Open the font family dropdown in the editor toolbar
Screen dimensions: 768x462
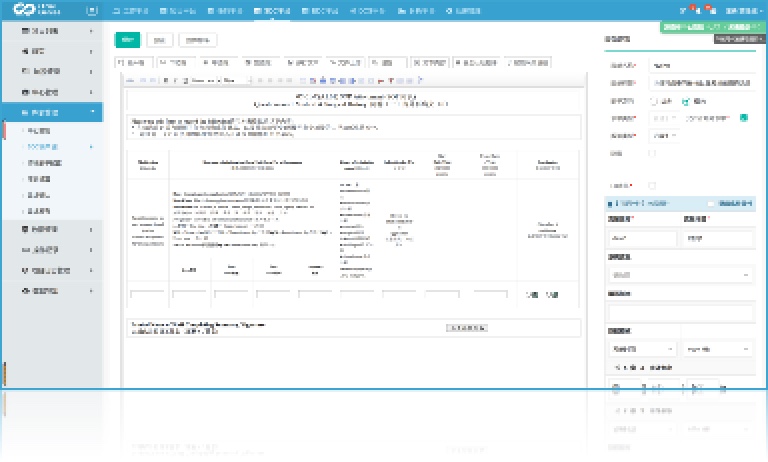(205, 80)
